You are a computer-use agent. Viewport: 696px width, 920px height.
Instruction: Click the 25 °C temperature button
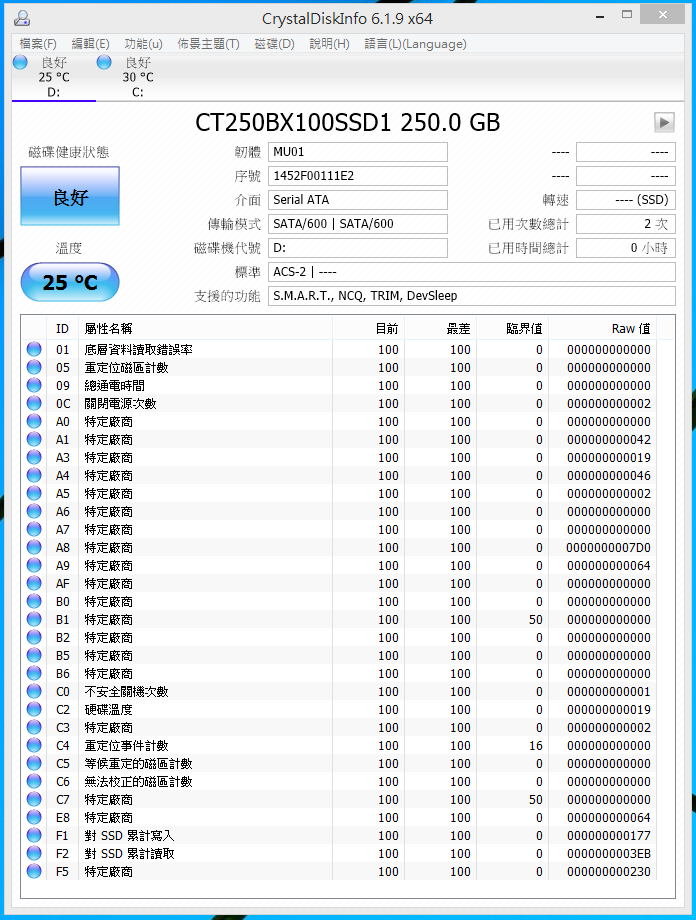pos(70,282)
